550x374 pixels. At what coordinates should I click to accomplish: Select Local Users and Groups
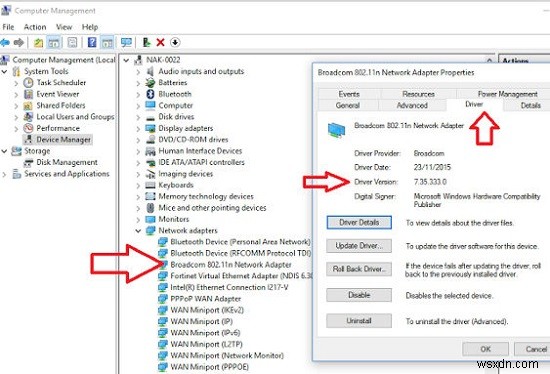tap(75, 117)
